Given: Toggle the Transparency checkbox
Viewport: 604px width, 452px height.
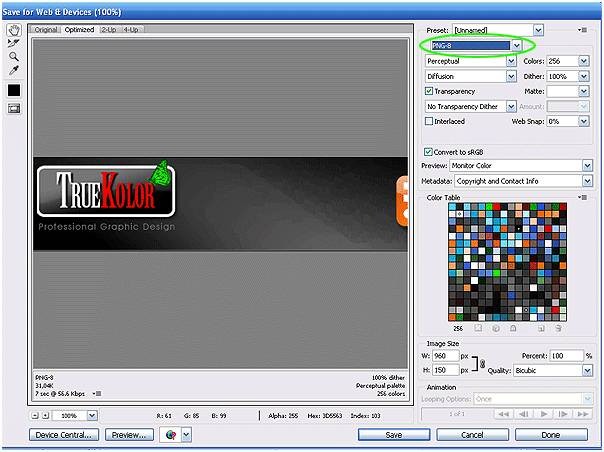Looking at the screenshot, I should tap(429, 91).
